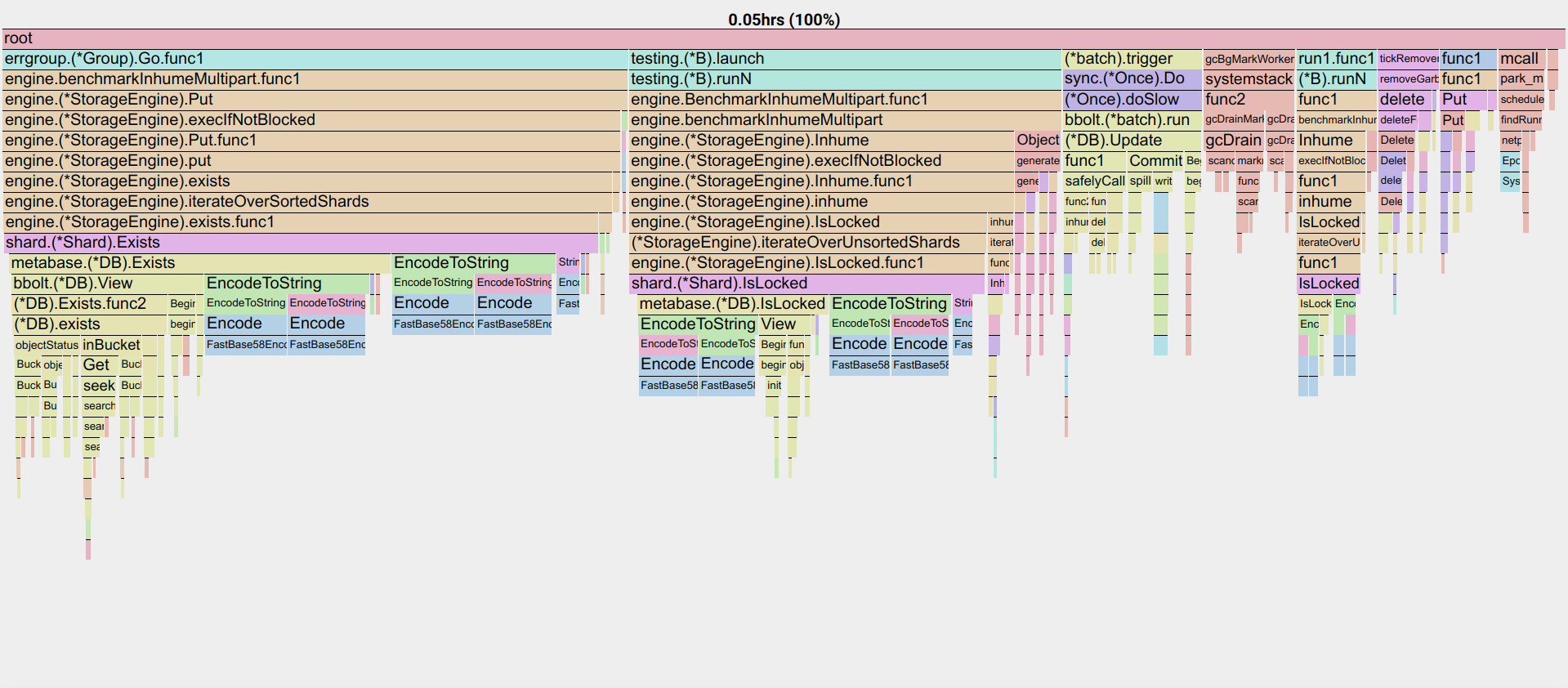Focus on the engine.(*StorageEngine).iterateOverSortedShards frame

tap(307, 202)
